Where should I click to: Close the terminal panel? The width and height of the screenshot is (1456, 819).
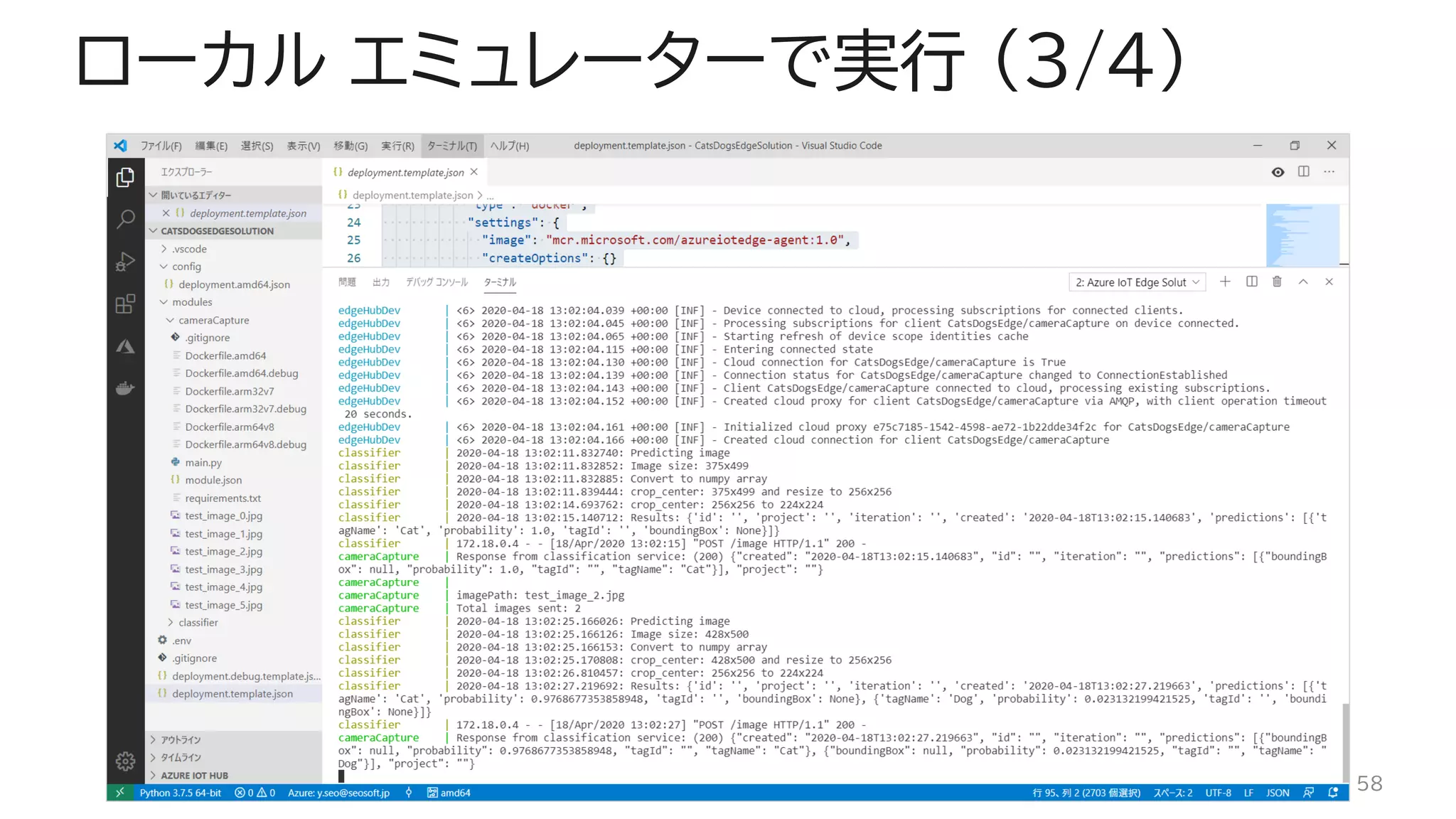tap(1329, 282)
